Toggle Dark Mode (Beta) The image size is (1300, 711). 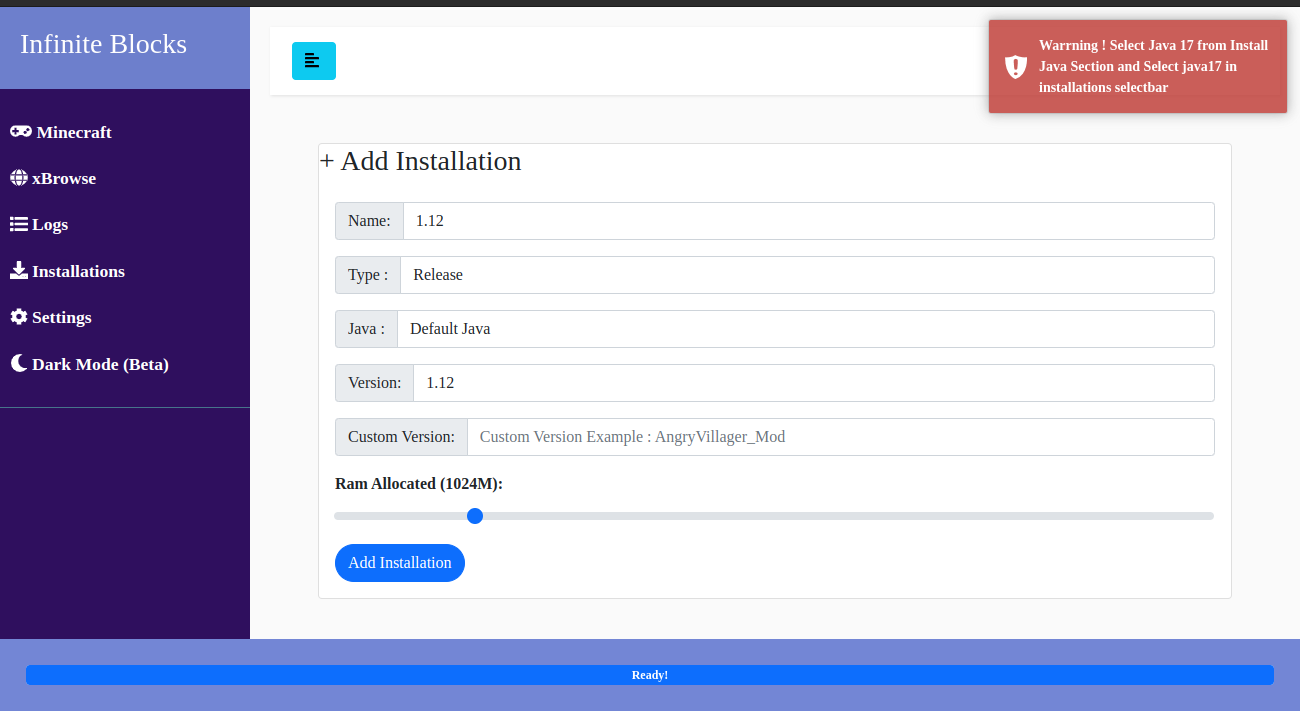pyautogui.click(x=89, y=364)
